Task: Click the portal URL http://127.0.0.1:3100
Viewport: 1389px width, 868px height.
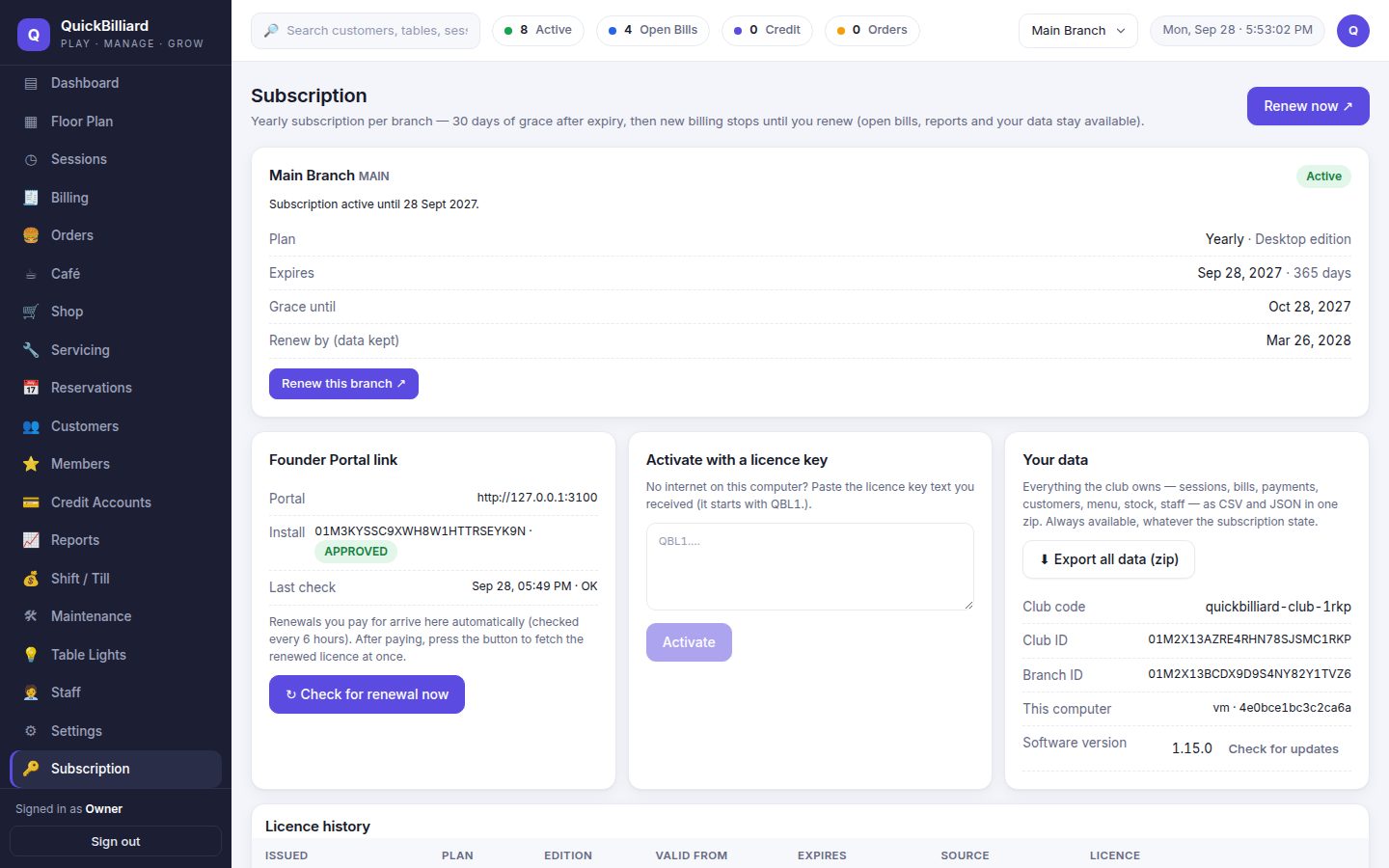Action: click(537, 498)
